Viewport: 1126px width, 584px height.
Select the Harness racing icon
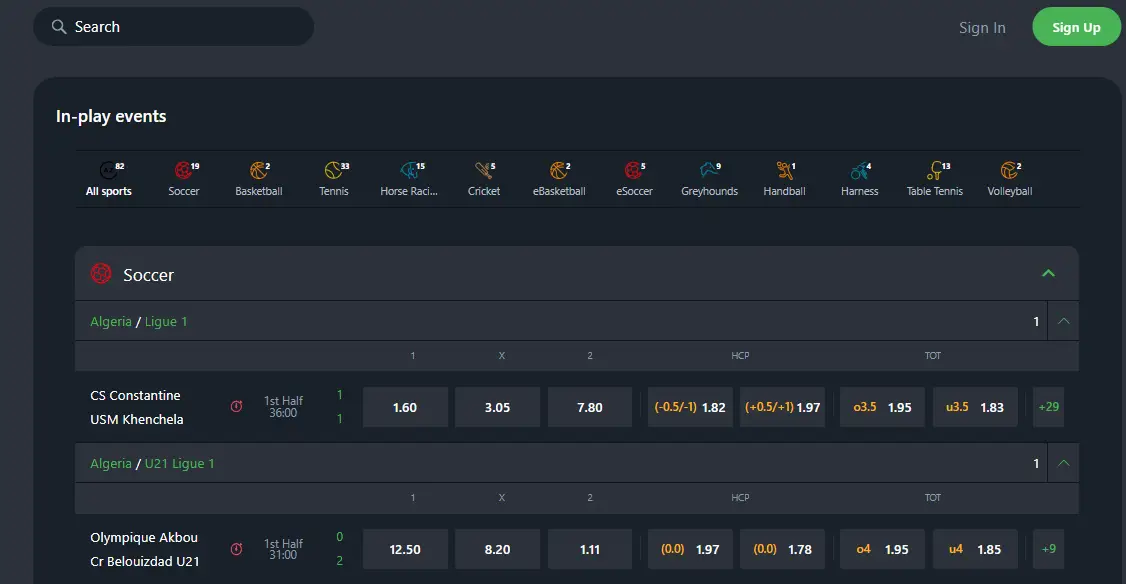coord(859,171)
